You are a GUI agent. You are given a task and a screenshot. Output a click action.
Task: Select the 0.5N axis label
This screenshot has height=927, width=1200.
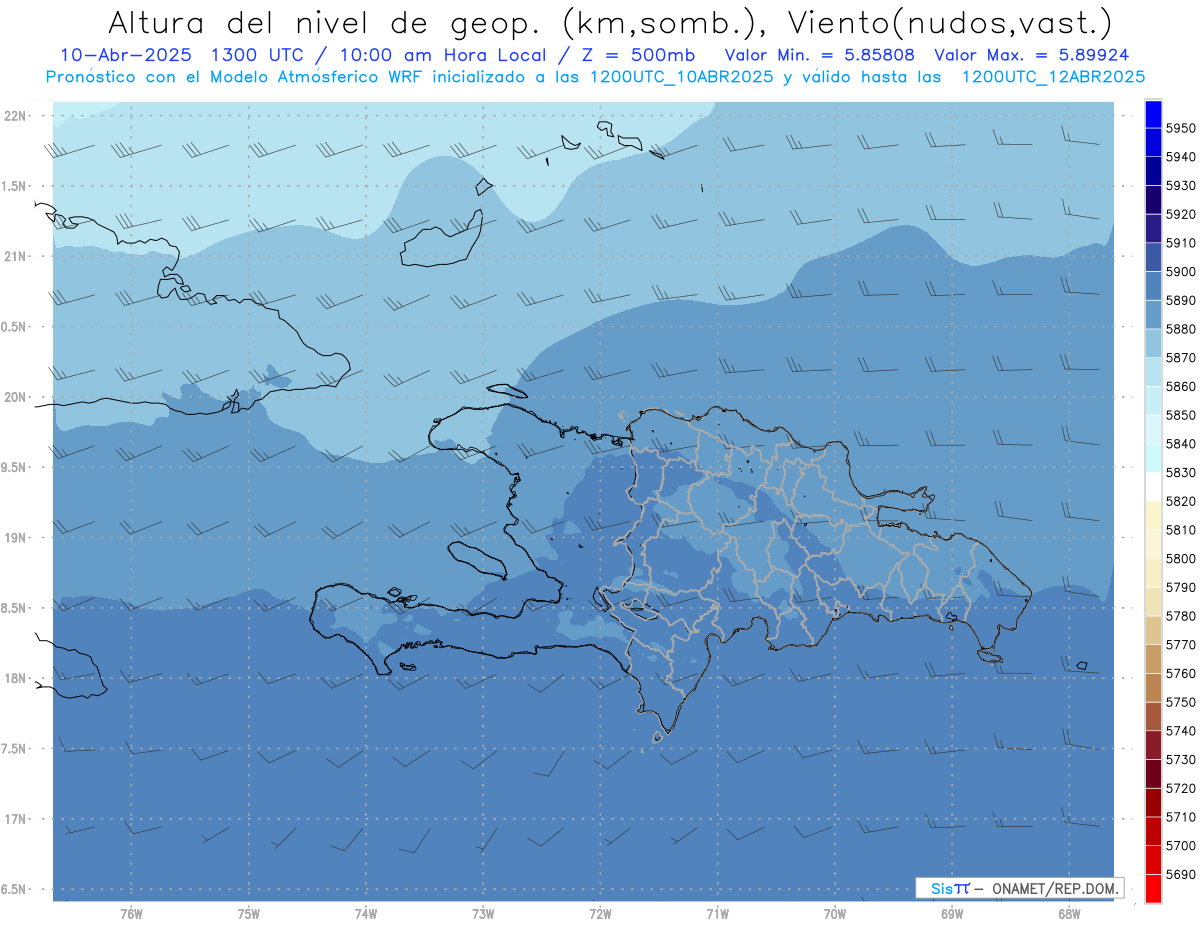[x=13, y=327]
